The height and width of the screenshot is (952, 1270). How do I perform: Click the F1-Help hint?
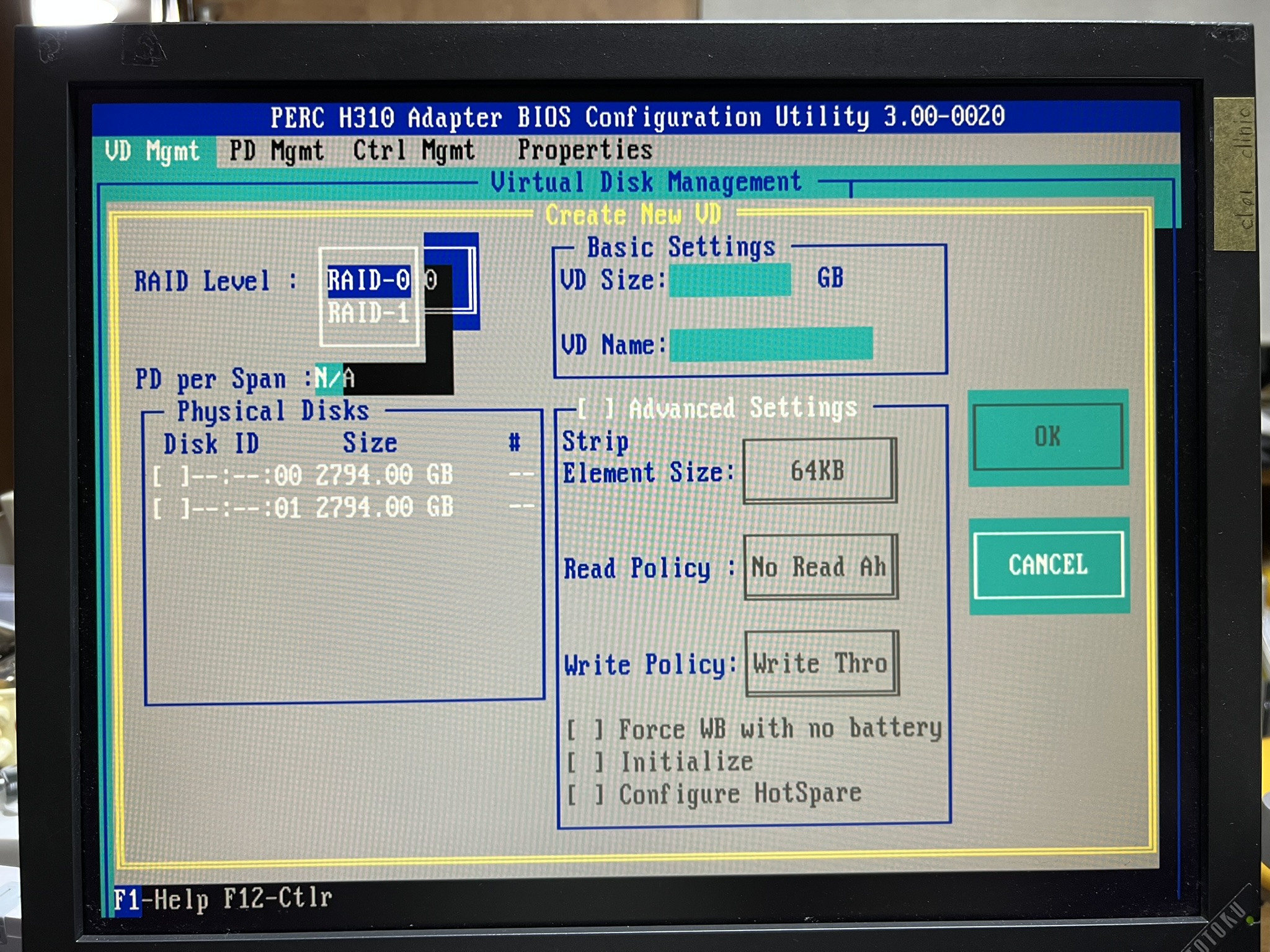161,899
